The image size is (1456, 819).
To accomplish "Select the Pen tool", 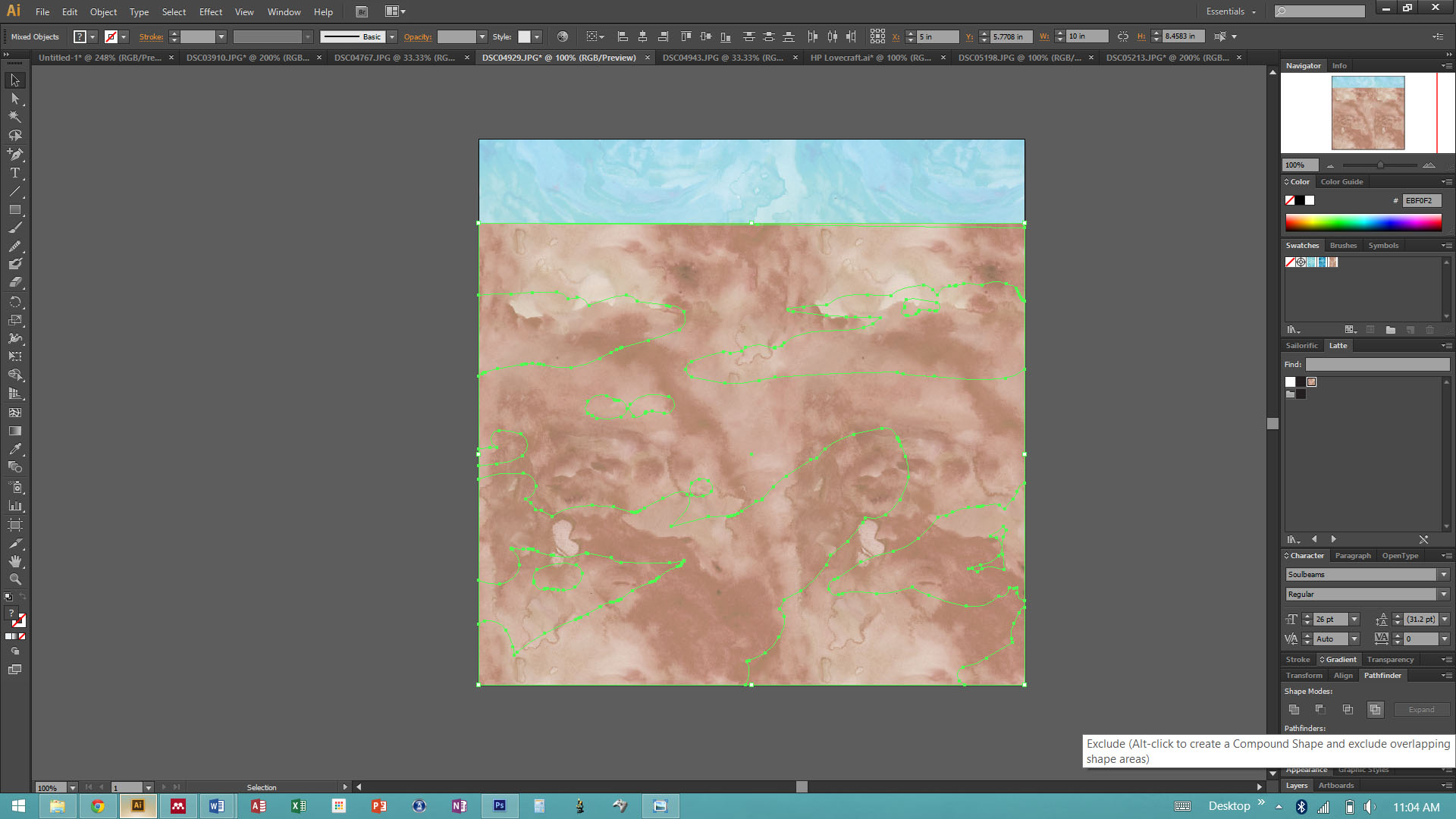I will (14, 154).
